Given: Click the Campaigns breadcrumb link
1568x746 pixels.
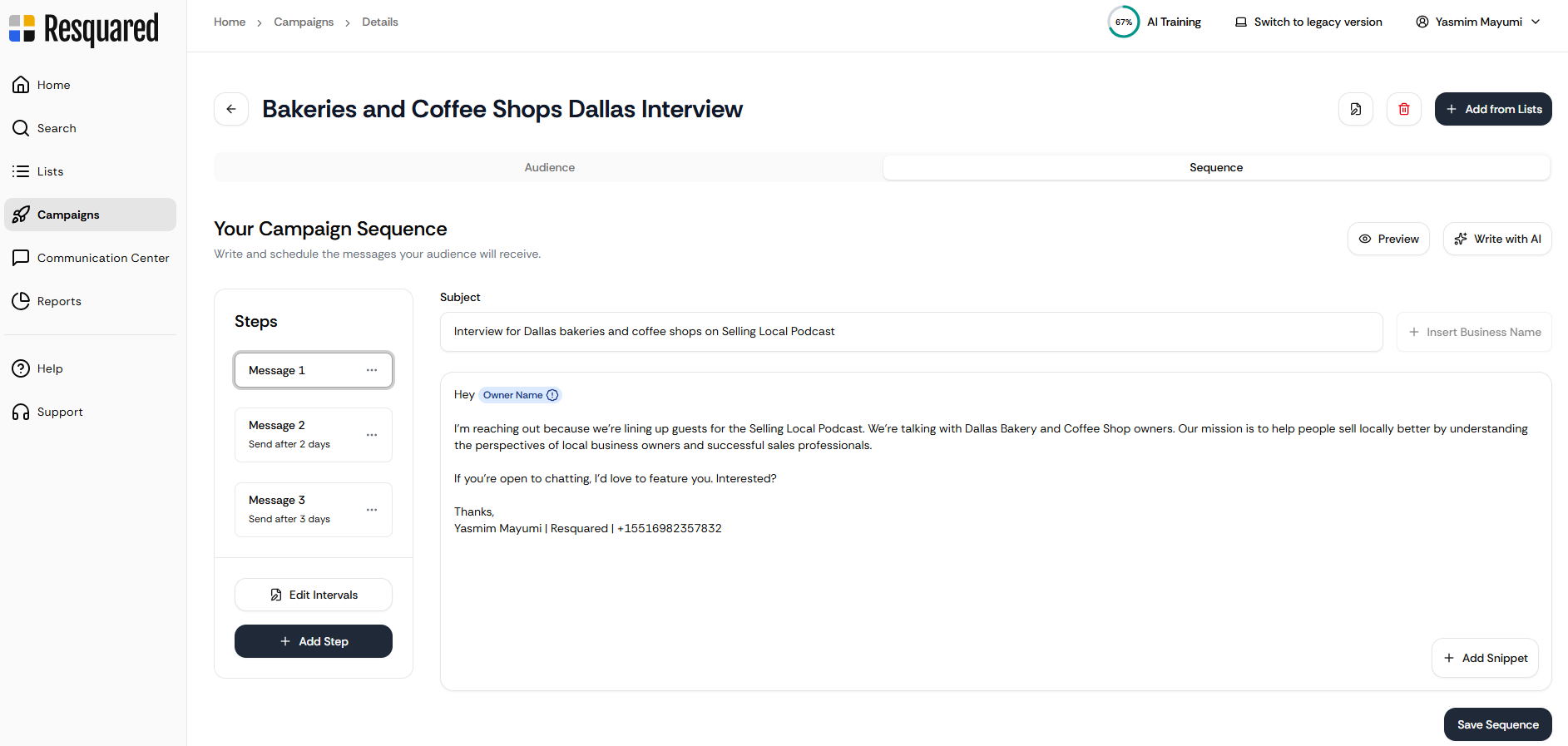Looking at the screenshot, I should 304,22.
